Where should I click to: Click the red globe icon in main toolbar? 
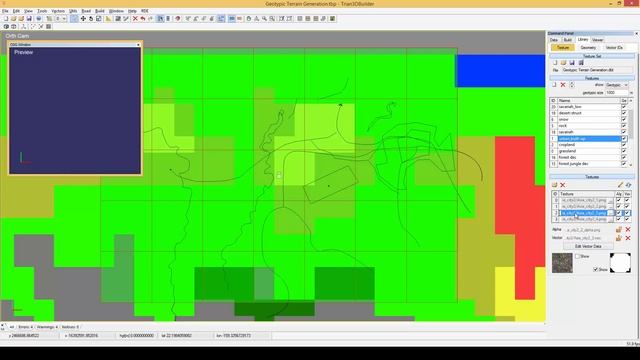click(178, 19)
